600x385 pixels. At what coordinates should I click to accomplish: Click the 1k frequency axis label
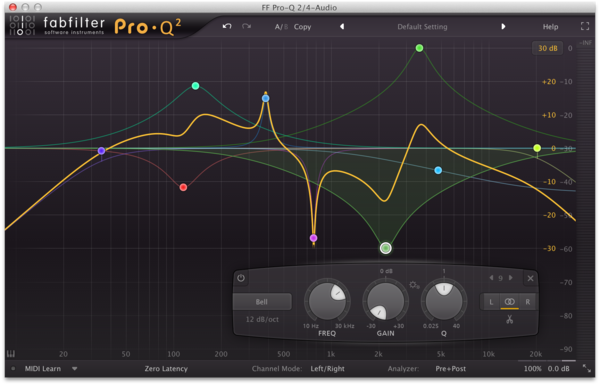[x=331, y=354]
